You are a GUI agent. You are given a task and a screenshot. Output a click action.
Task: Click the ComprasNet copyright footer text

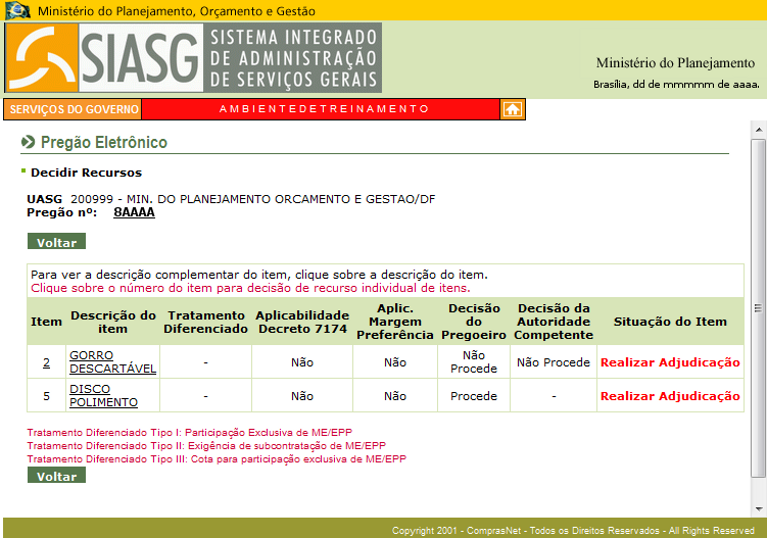pyautogui.click(x=573, y=531)
